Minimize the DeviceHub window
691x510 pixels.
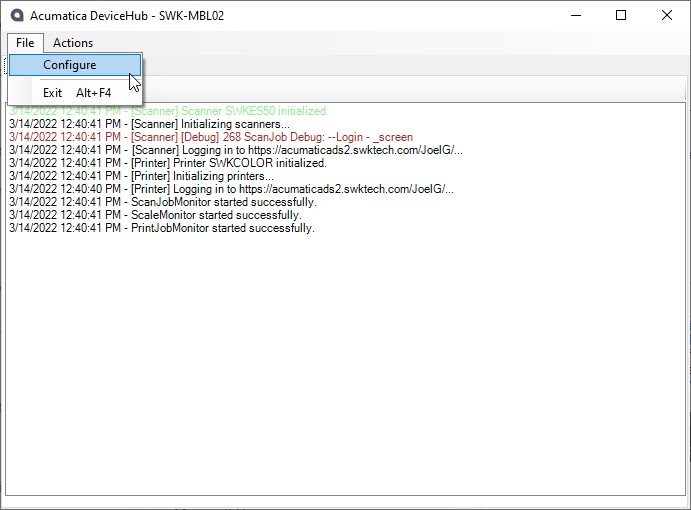click(x=576, y=15)
